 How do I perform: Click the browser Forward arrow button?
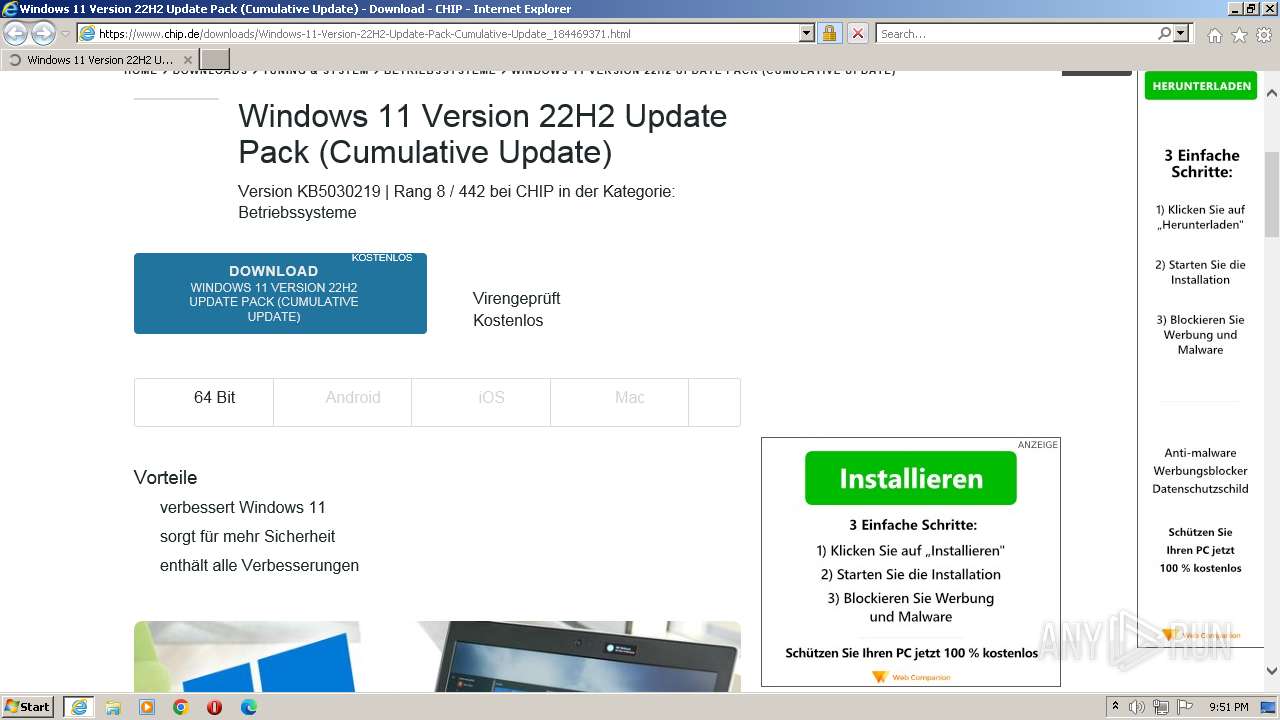click(x=43, y=34)
